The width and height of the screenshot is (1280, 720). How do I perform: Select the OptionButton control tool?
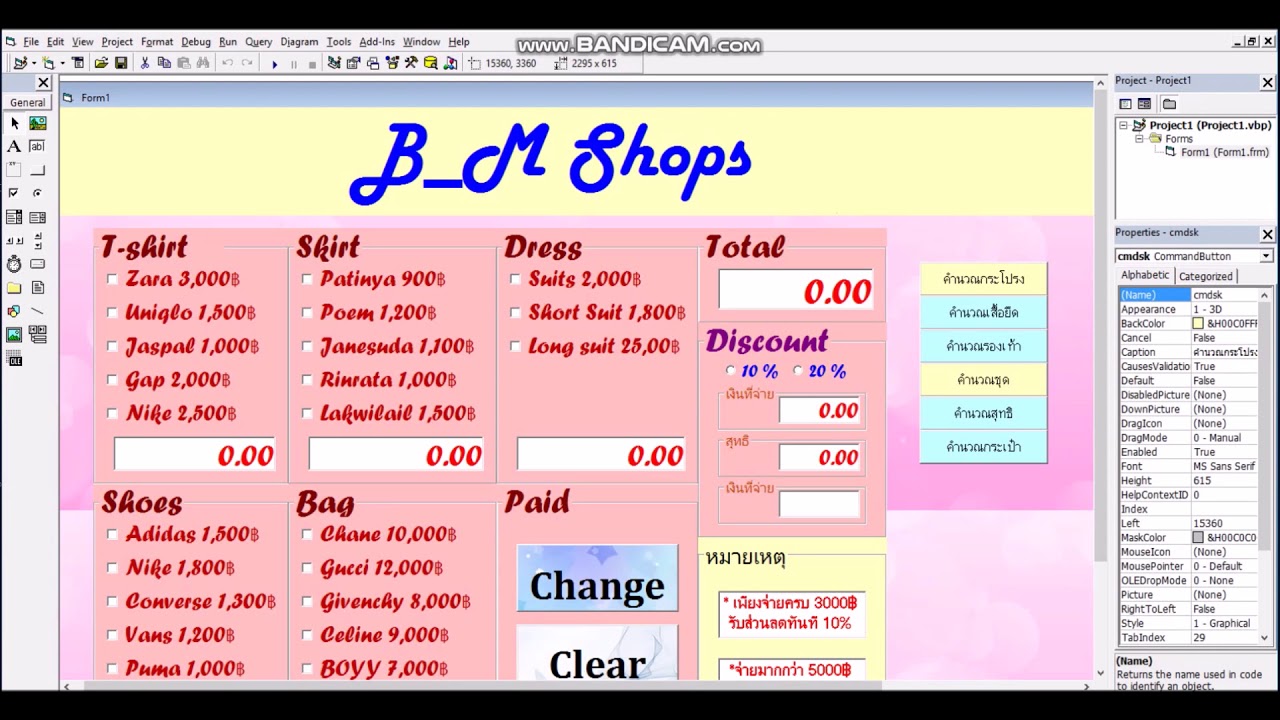pos(38,193)
